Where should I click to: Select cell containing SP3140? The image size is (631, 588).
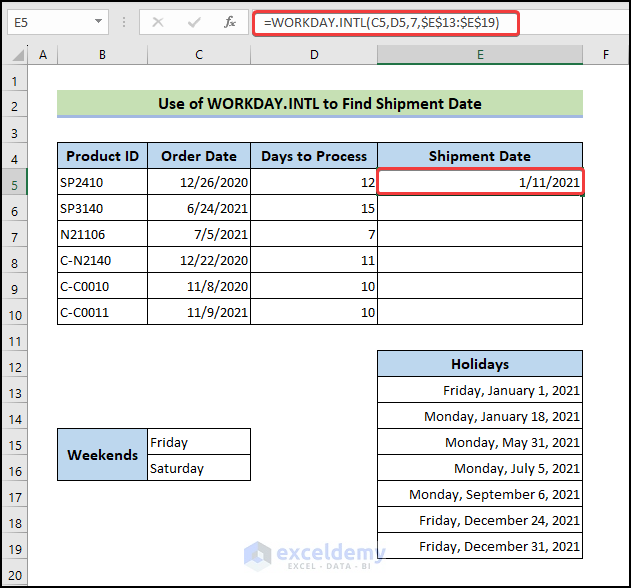point(102,208)
